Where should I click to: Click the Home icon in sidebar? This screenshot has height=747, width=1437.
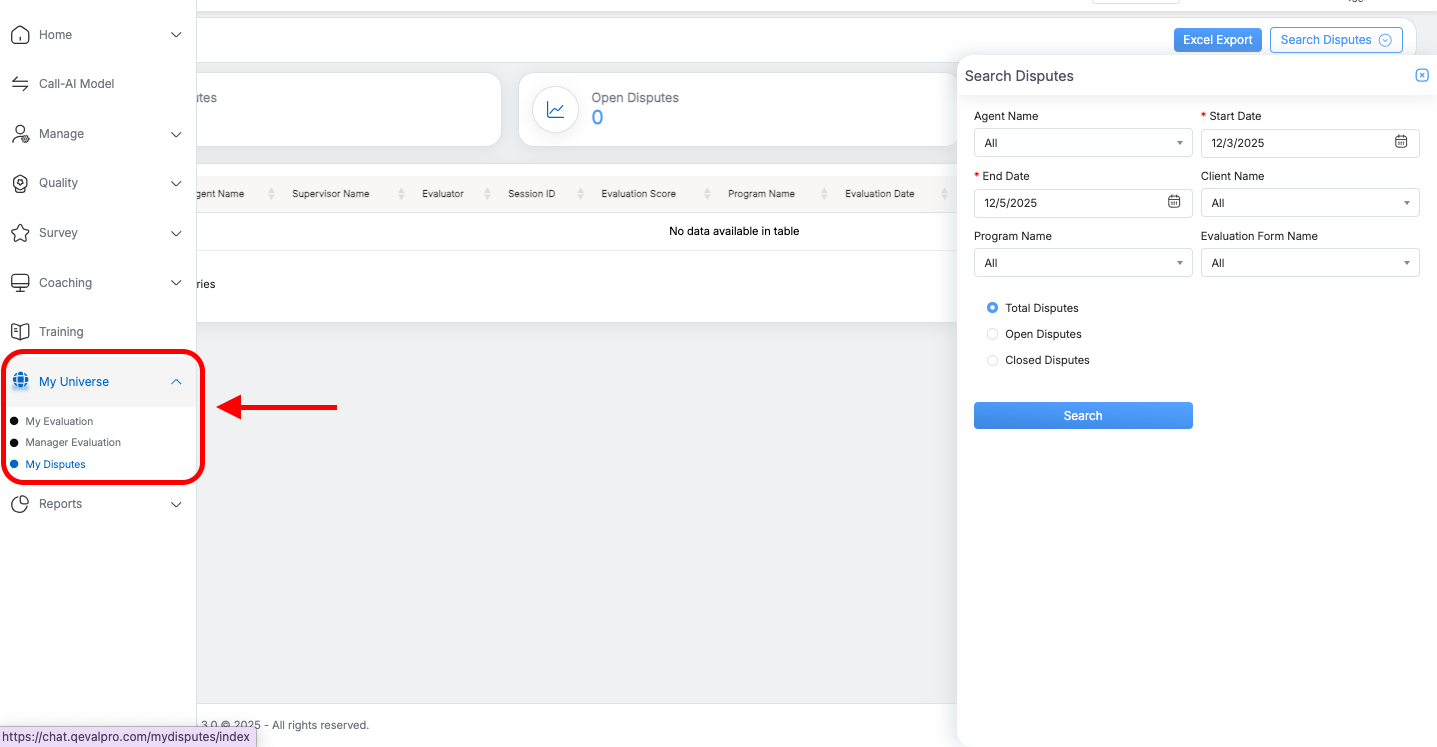[20, 35]
